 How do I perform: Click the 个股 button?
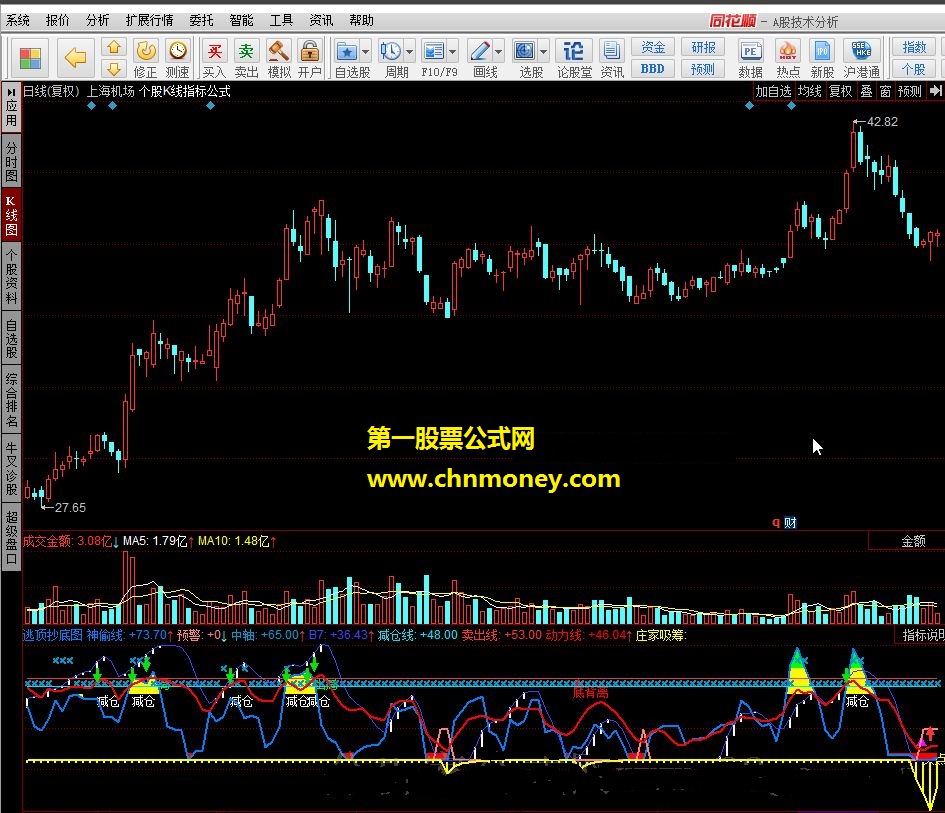(x=914, y=69)
